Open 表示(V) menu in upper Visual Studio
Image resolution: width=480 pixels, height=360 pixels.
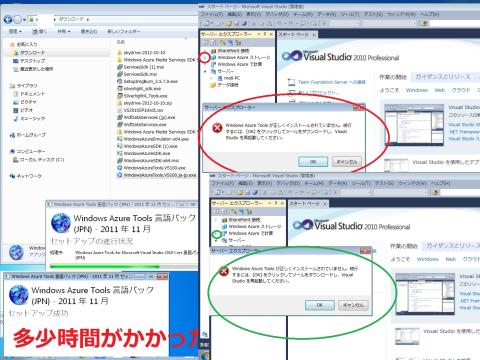point(253,14)
